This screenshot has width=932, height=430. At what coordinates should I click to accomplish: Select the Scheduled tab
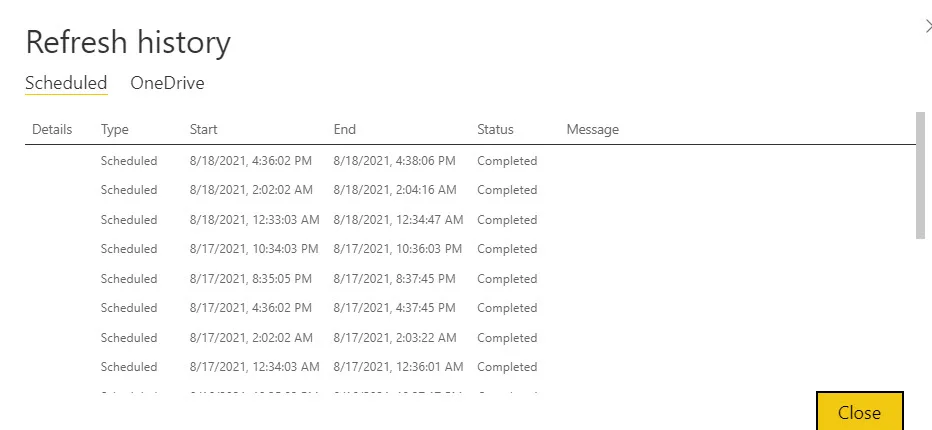coord(66,83)
